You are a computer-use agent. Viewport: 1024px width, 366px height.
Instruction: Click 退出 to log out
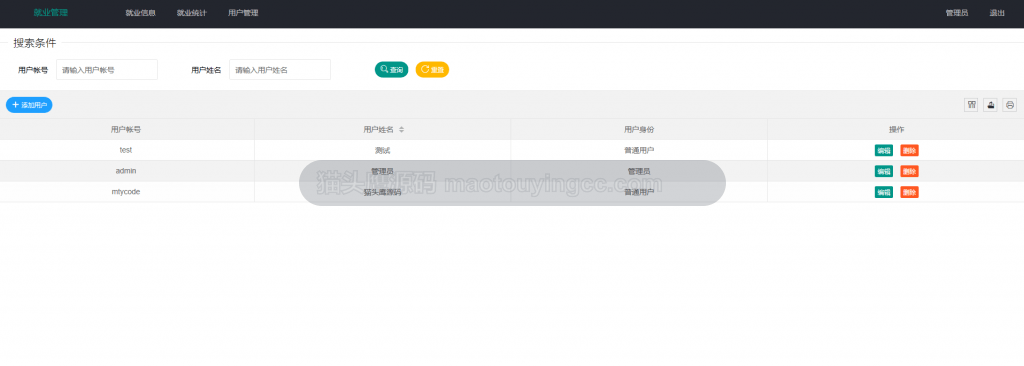pyautogui.click(x=997, y=13)
